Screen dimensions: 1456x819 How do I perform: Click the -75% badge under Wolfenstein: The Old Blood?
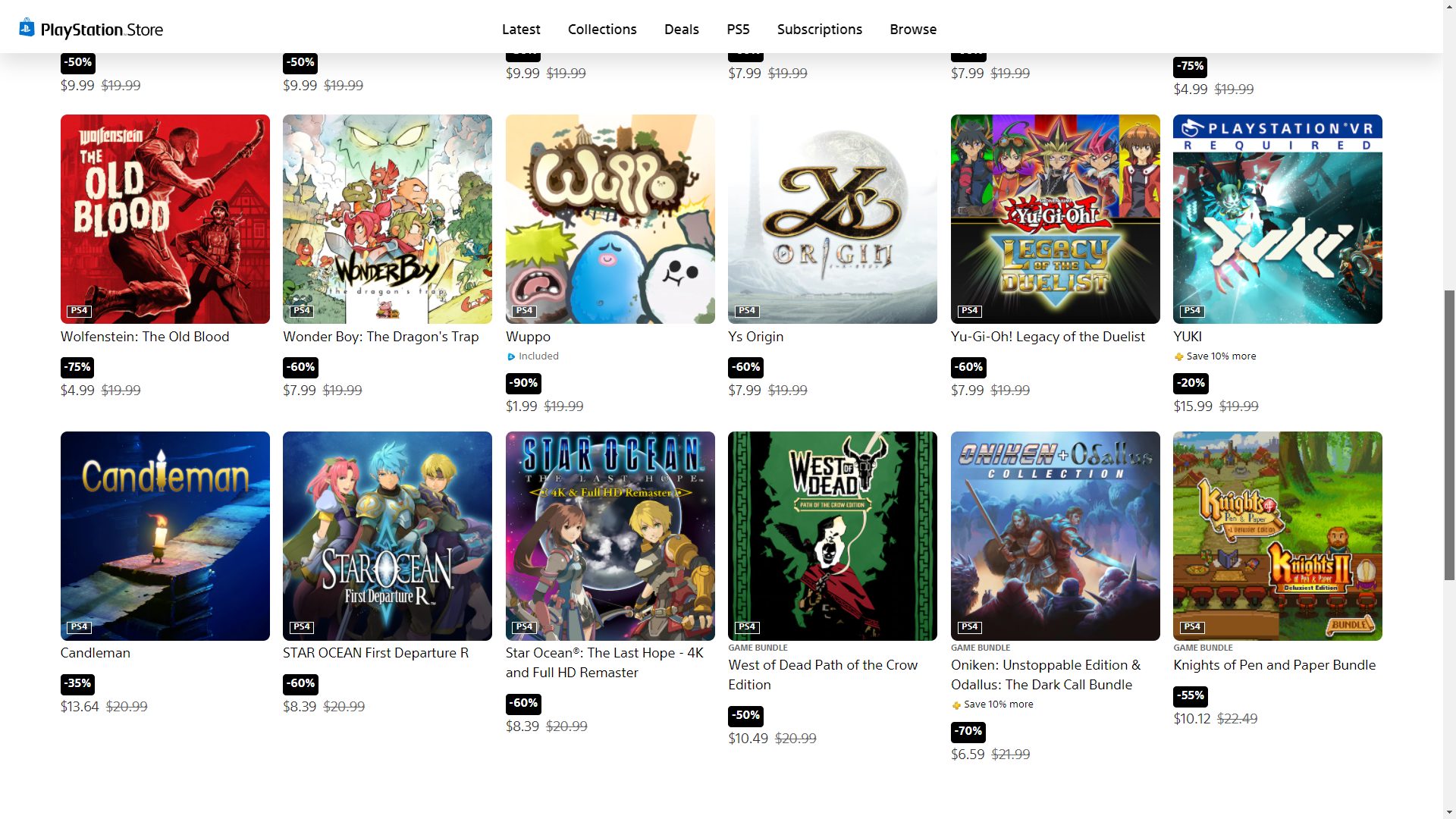[x=77, y=367]
